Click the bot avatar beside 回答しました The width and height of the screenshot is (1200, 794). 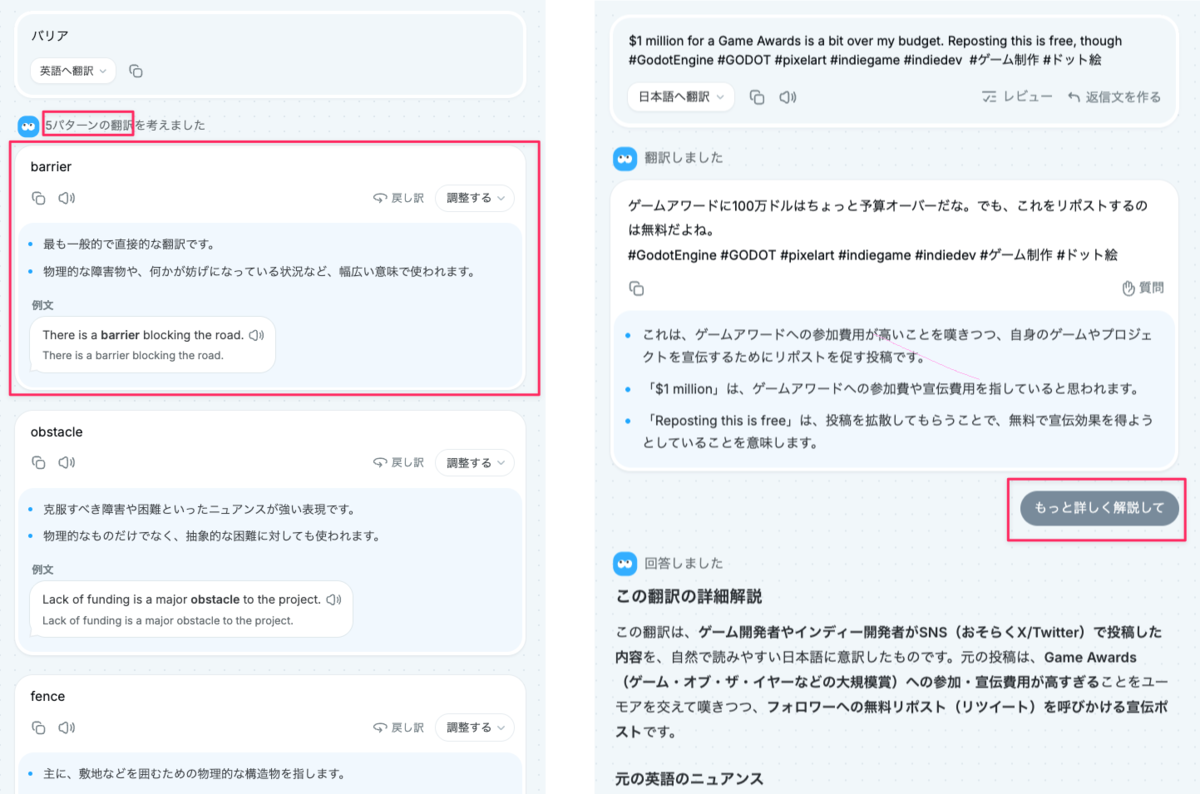point(624,564)
